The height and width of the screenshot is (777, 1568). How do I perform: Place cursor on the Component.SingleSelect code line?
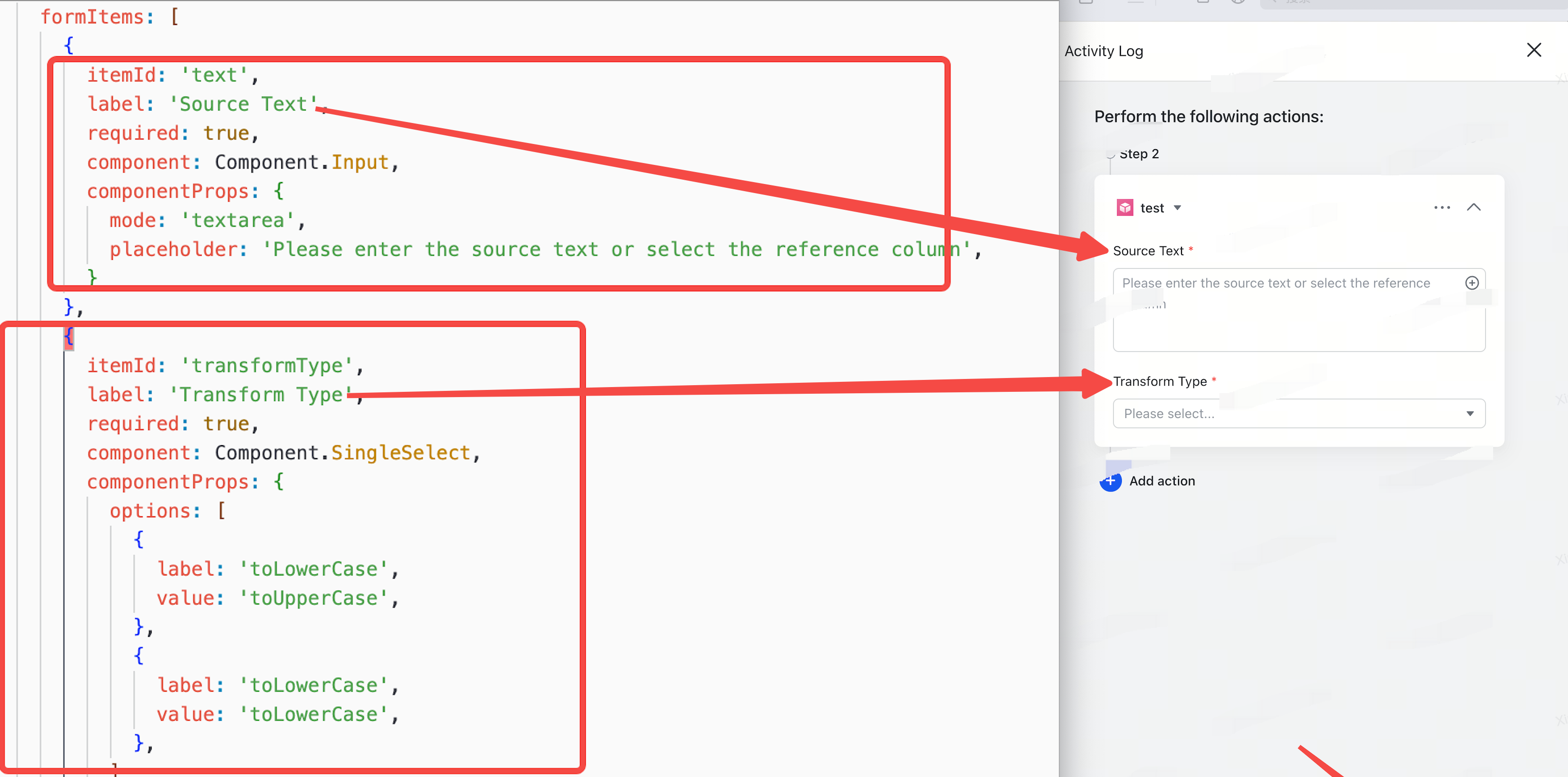pyautogui.click(x=284, y=452)
